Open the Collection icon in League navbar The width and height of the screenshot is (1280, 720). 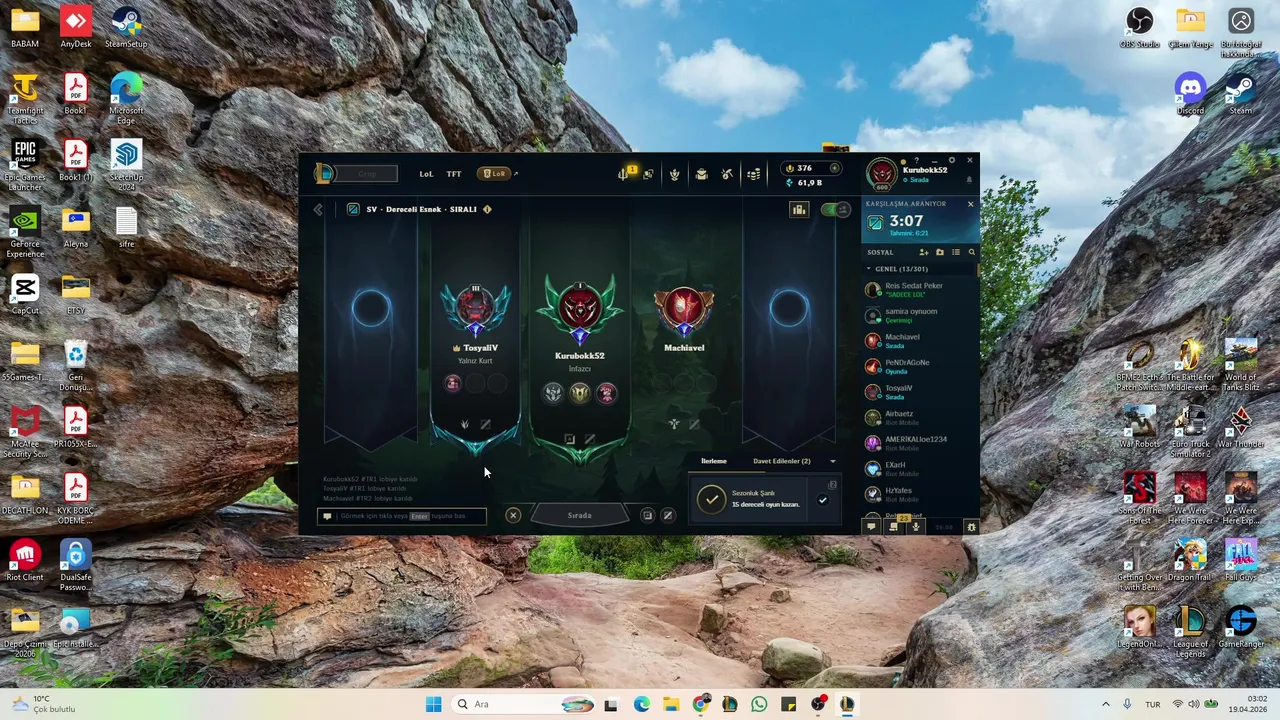point(675,174)
